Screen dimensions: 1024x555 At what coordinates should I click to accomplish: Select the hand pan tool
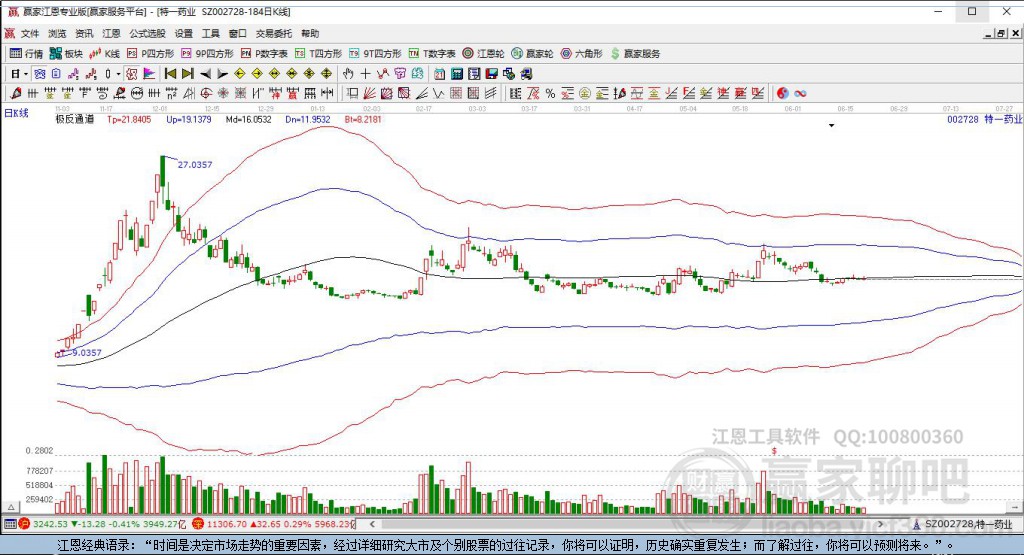pos(348,74)
